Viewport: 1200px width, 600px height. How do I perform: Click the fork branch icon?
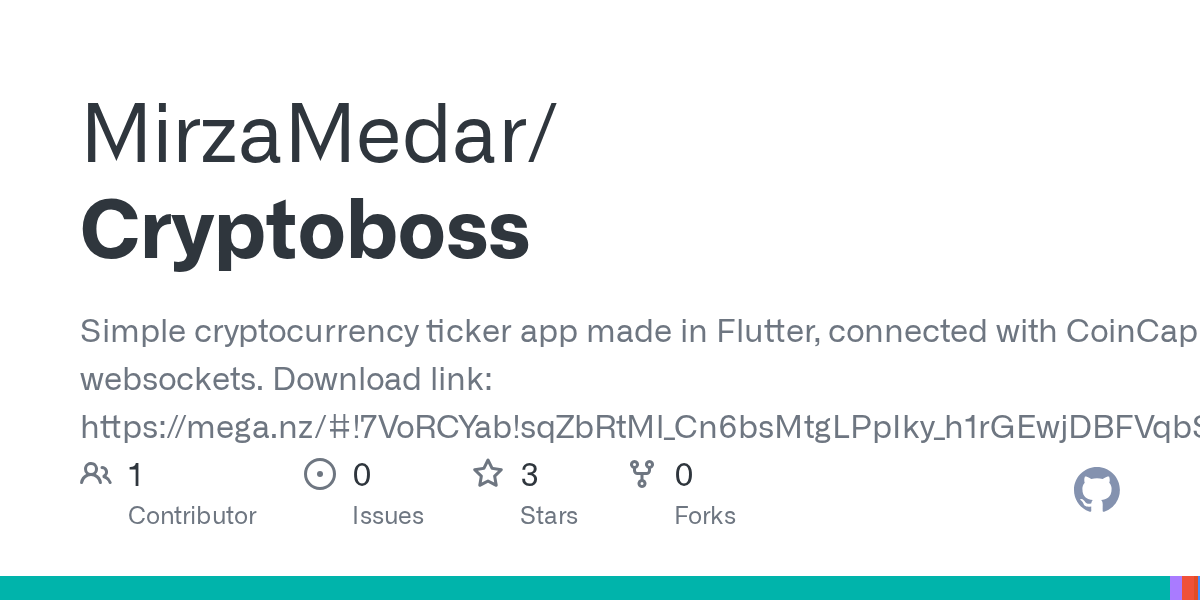tap(641, 474)
